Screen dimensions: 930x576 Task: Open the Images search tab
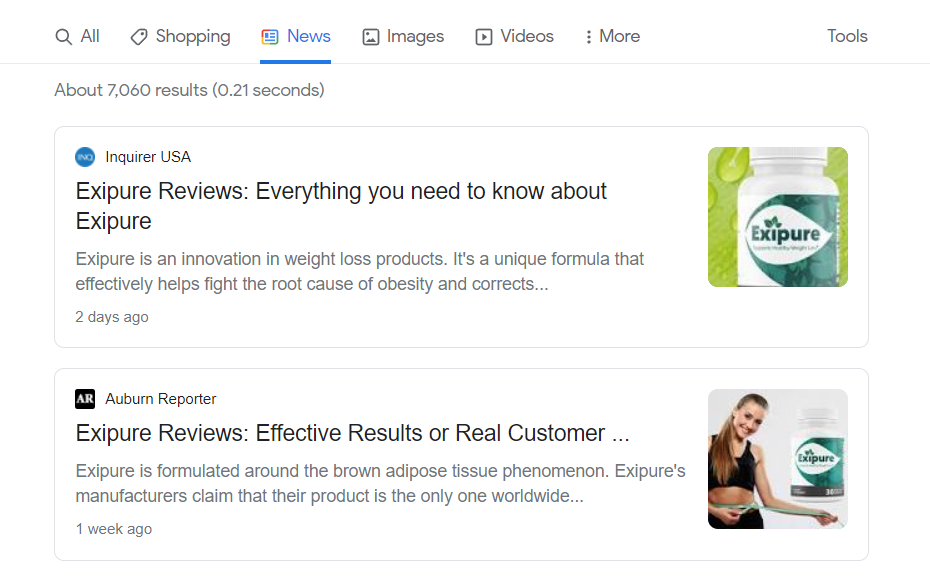403,36
